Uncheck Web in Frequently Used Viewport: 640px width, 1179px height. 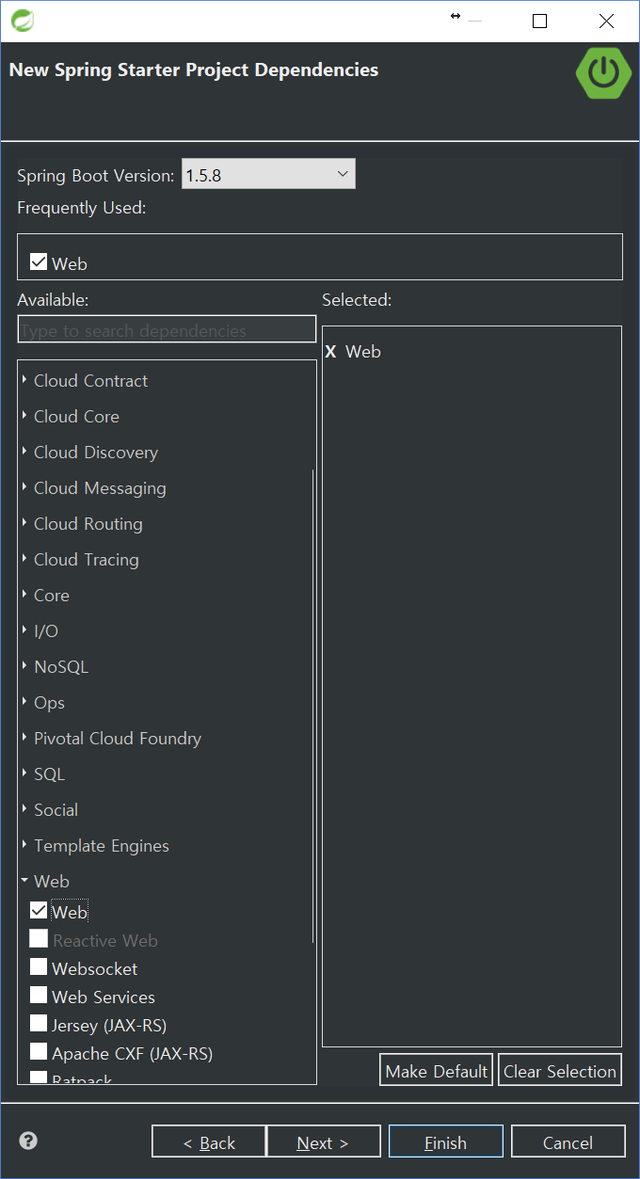(x=39, y=263)
